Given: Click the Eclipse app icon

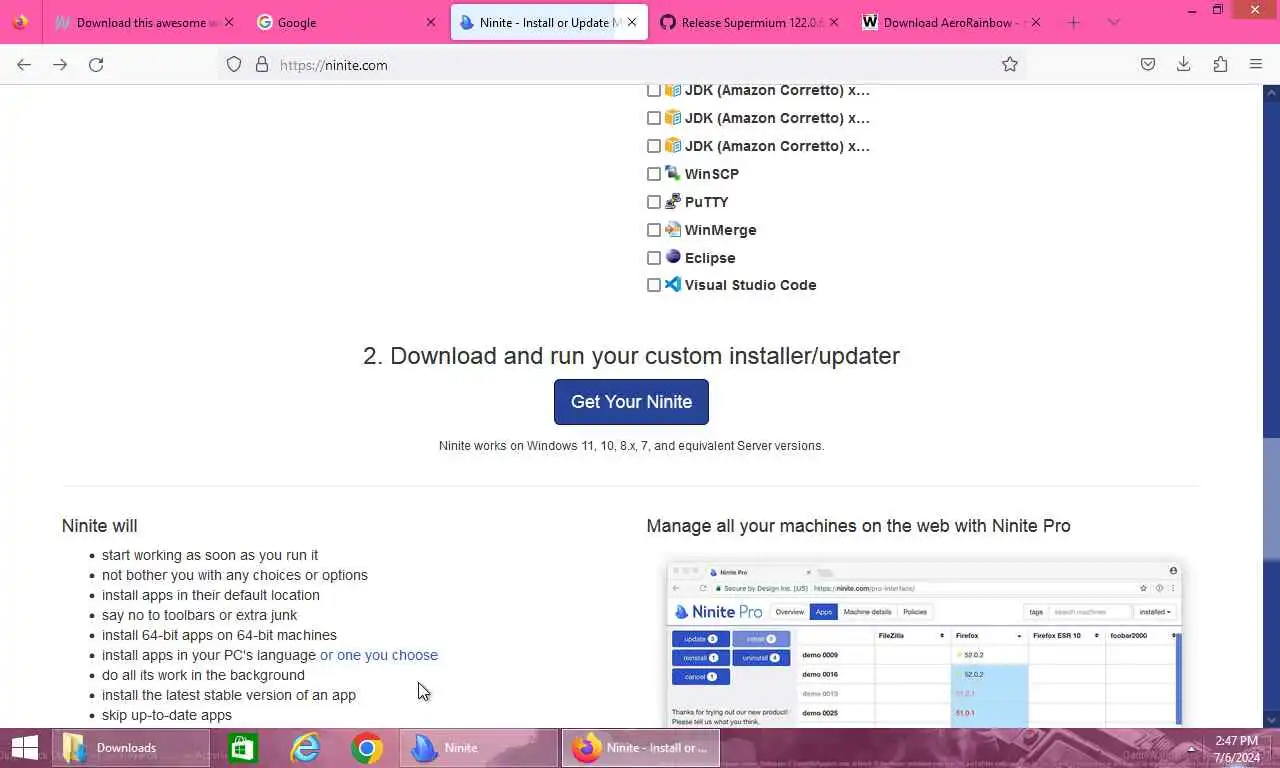Looking at the screenshot, I should (x=673, y=257).
